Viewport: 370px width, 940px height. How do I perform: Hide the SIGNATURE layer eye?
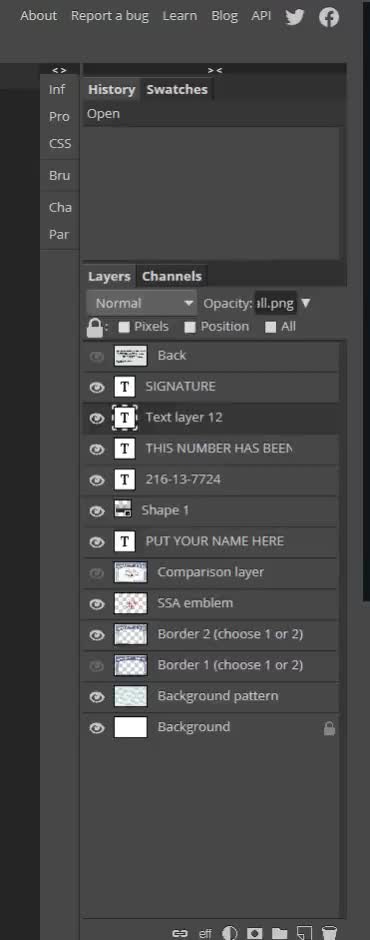click(x=97, y=387)
